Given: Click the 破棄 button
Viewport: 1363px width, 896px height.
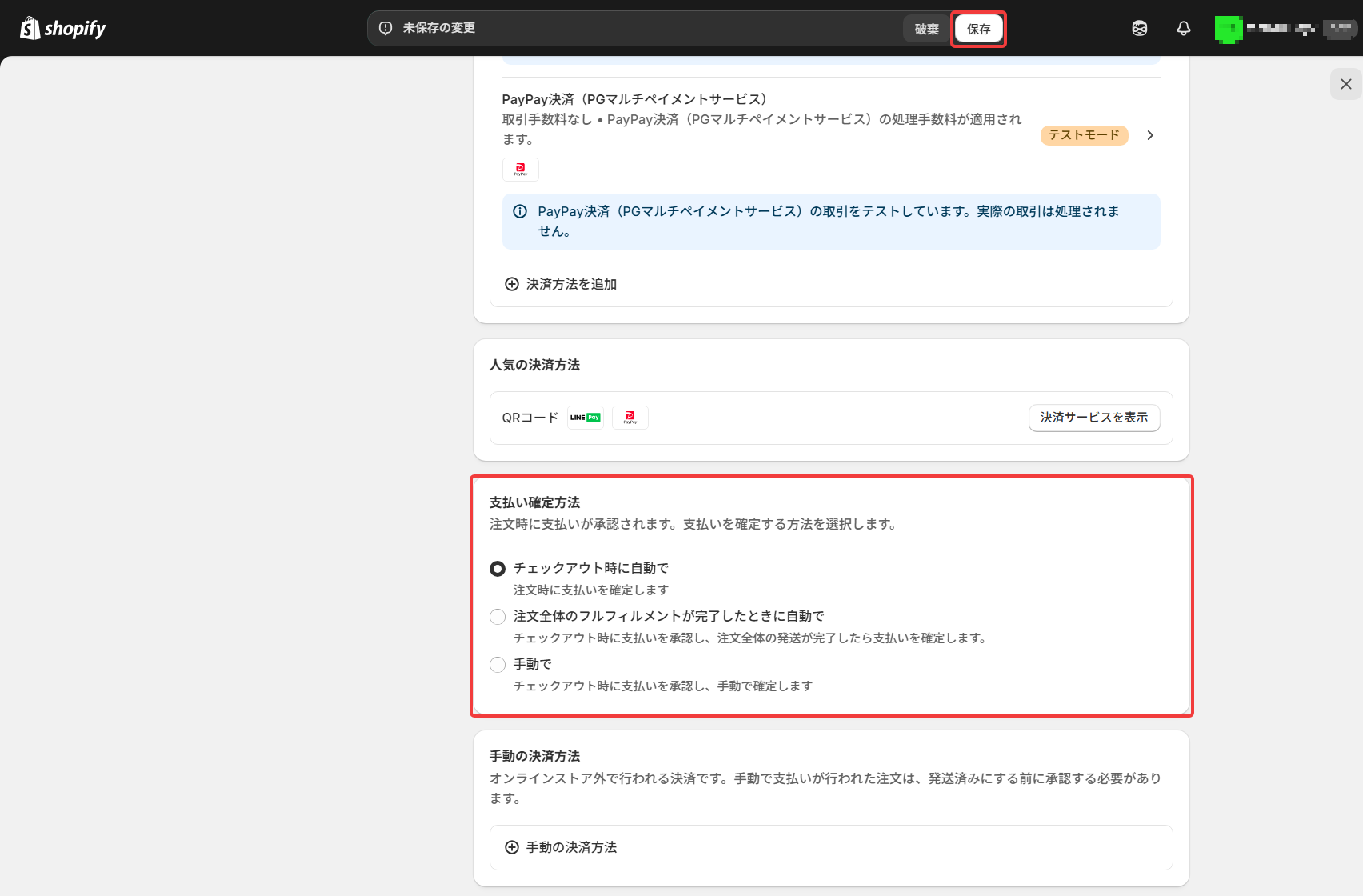Looking at the screenshot, I should coord(927,29).
